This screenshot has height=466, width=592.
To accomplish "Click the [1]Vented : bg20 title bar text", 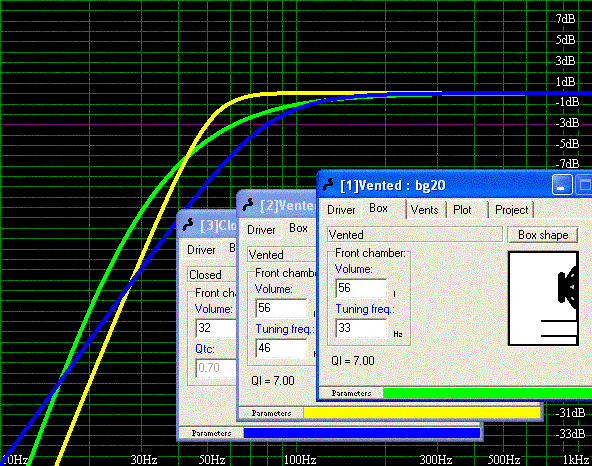I will [393, 185].
